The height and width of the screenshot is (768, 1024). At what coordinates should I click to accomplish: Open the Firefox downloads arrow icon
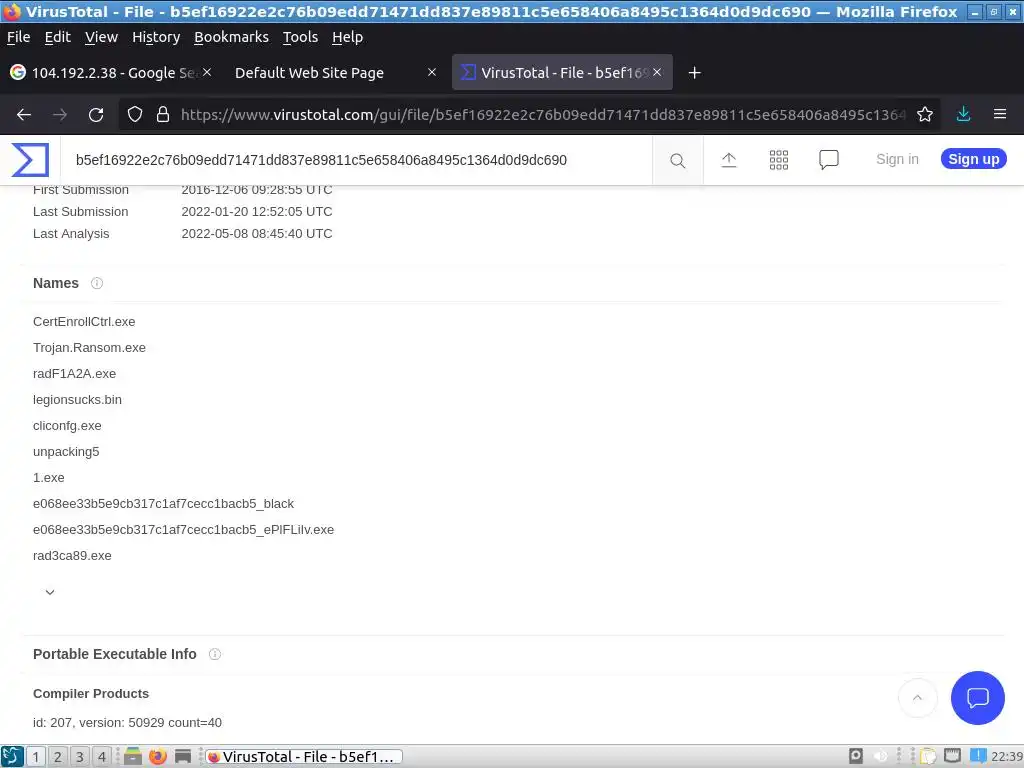click(x=963, y=114)
